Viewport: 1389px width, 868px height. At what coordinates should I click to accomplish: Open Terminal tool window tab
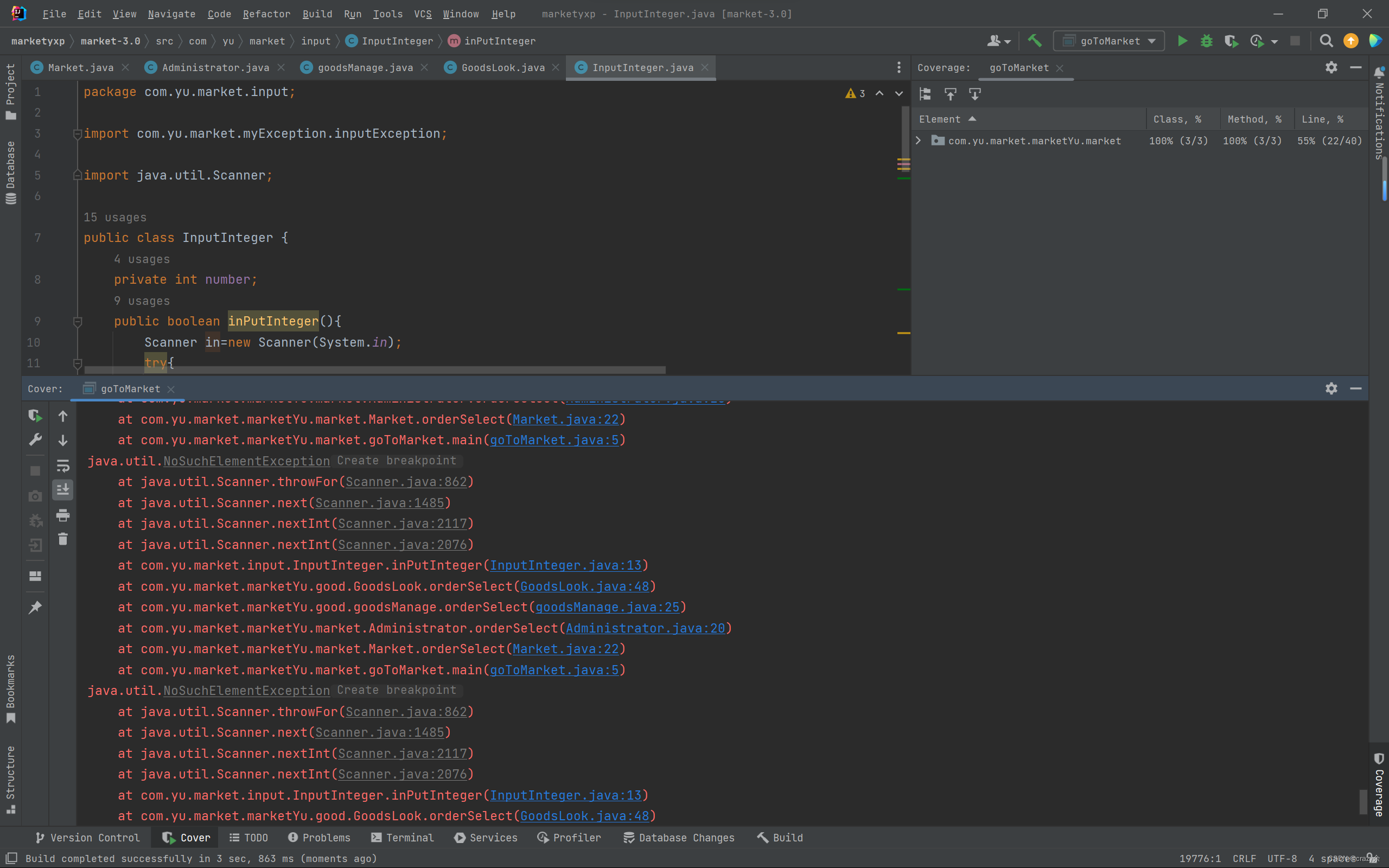pyautogui.click(x=403, y=838)
